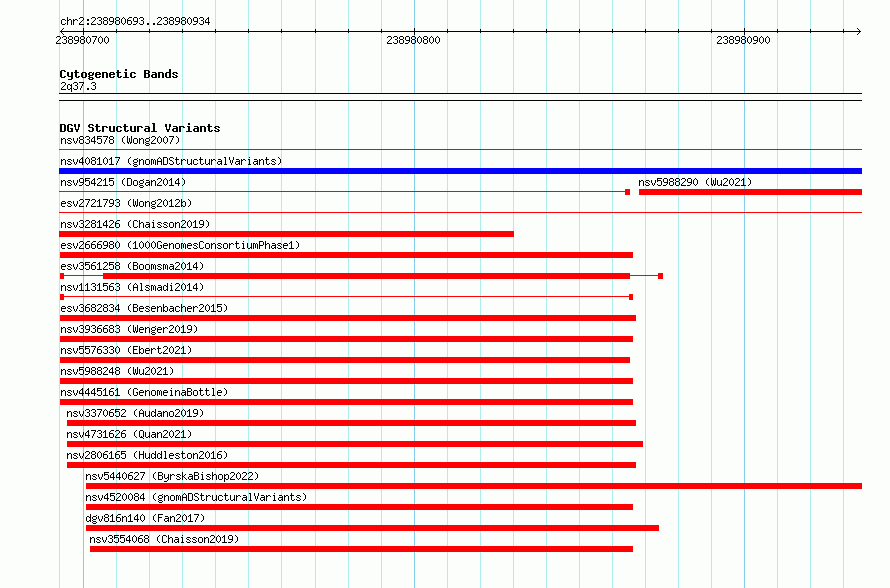Open the nsv3936683 (Wenger2019) label
Image resolution: width=890 pixels, height=588 pixels.
click(129, 329)
